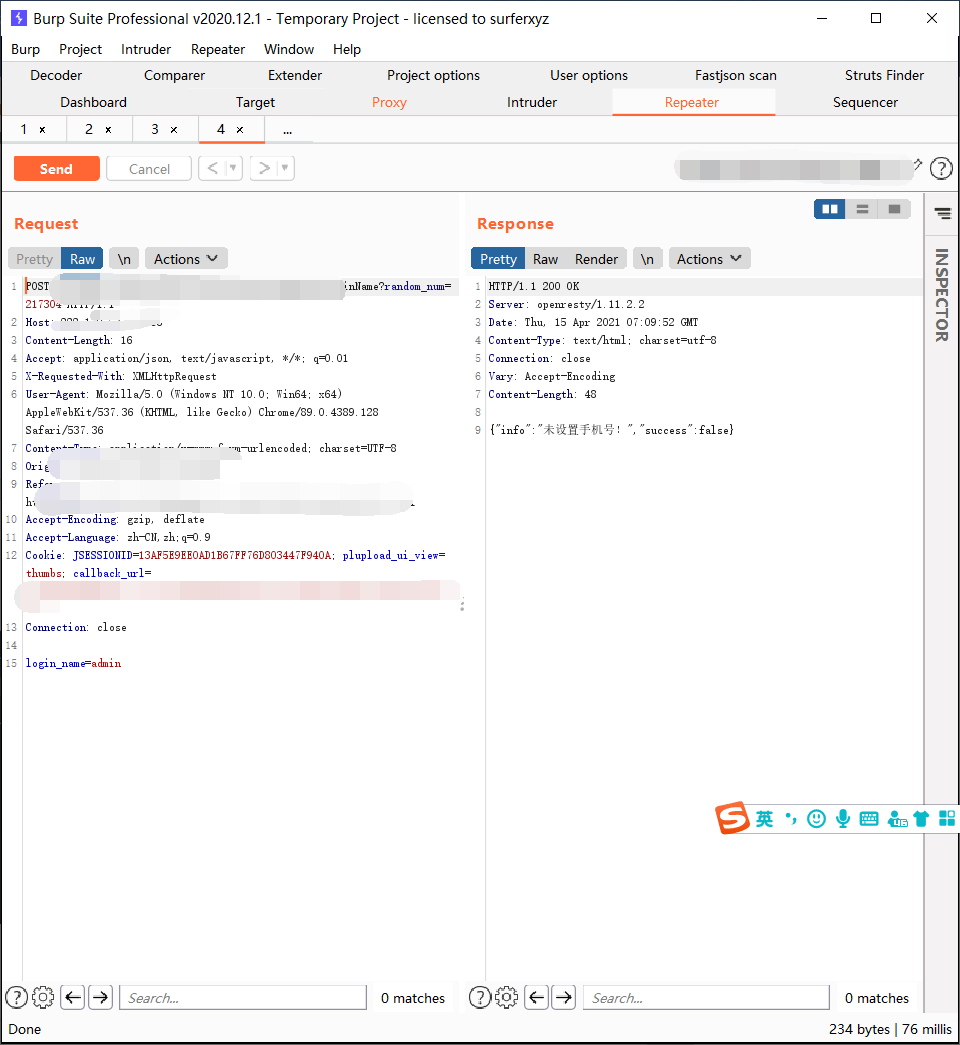The image size is (960, 1045).
Task: Close Repeater request tab 2
Action: coord(108,130)
